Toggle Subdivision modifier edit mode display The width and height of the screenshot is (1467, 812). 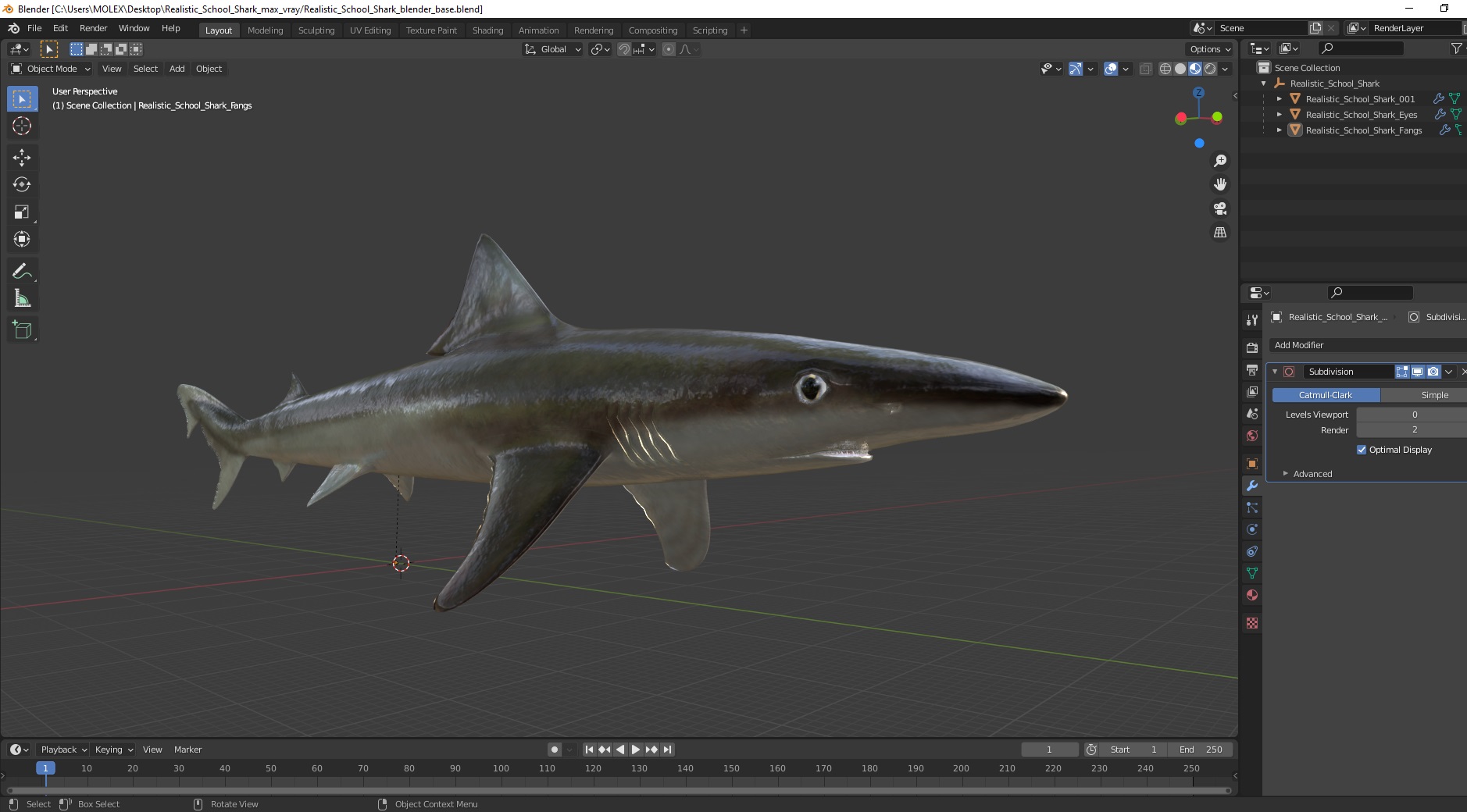[x=1402, y=372]
